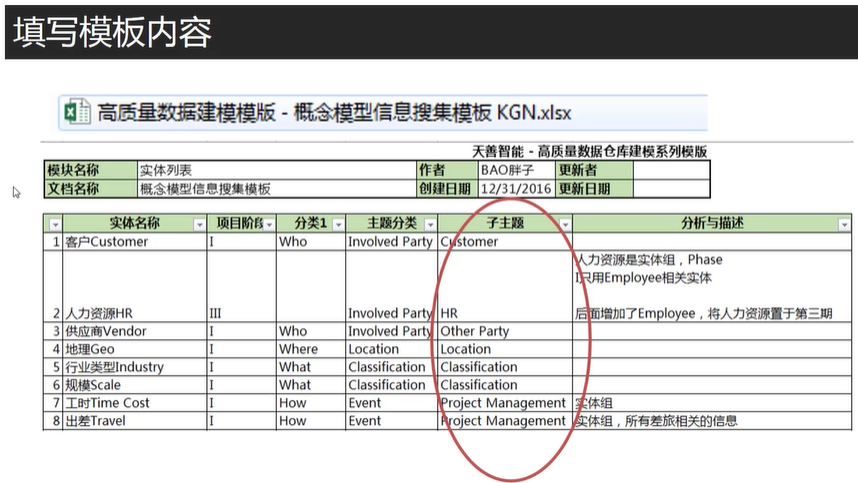Viewport: 858px width, 483px height.
Task: Click the 作者 label cell
Action: [x=447, y=170]
